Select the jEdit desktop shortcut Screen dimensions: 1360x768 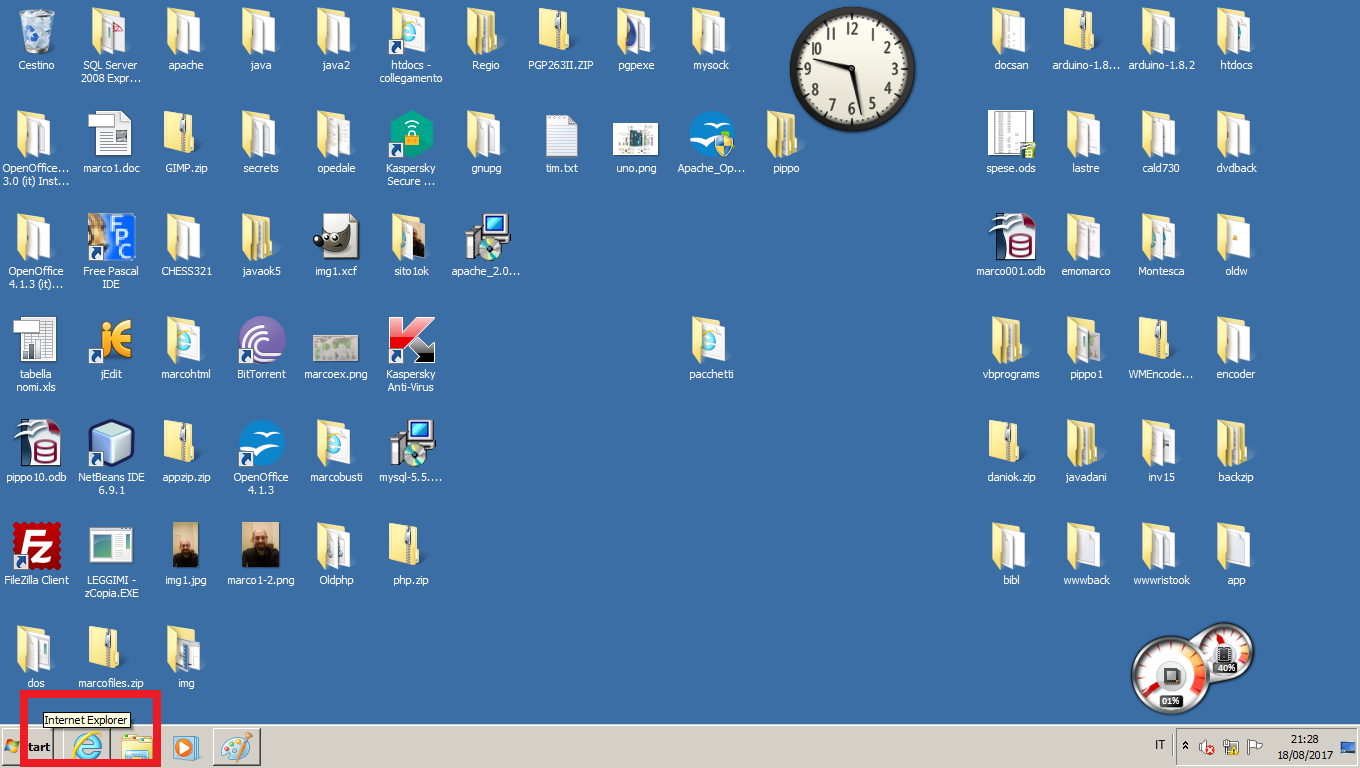coord(111,340)
